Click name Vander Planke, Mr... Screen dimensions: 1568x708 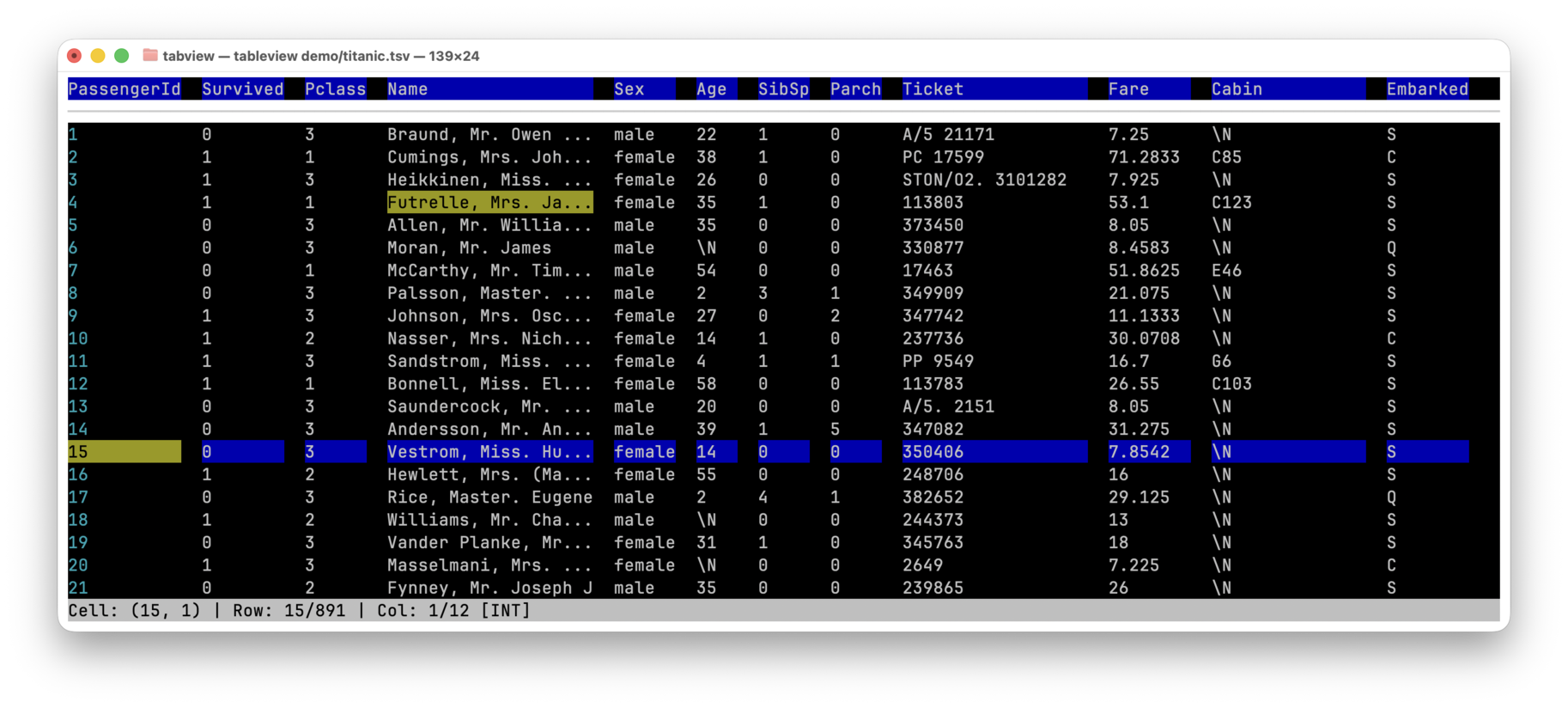(489, 542)
